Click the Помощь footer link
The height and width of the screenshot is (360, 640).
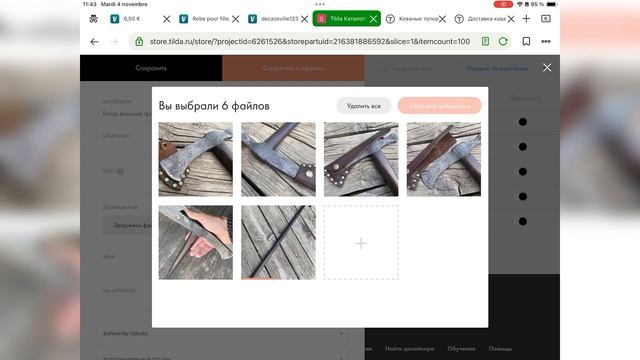point(500,349)
